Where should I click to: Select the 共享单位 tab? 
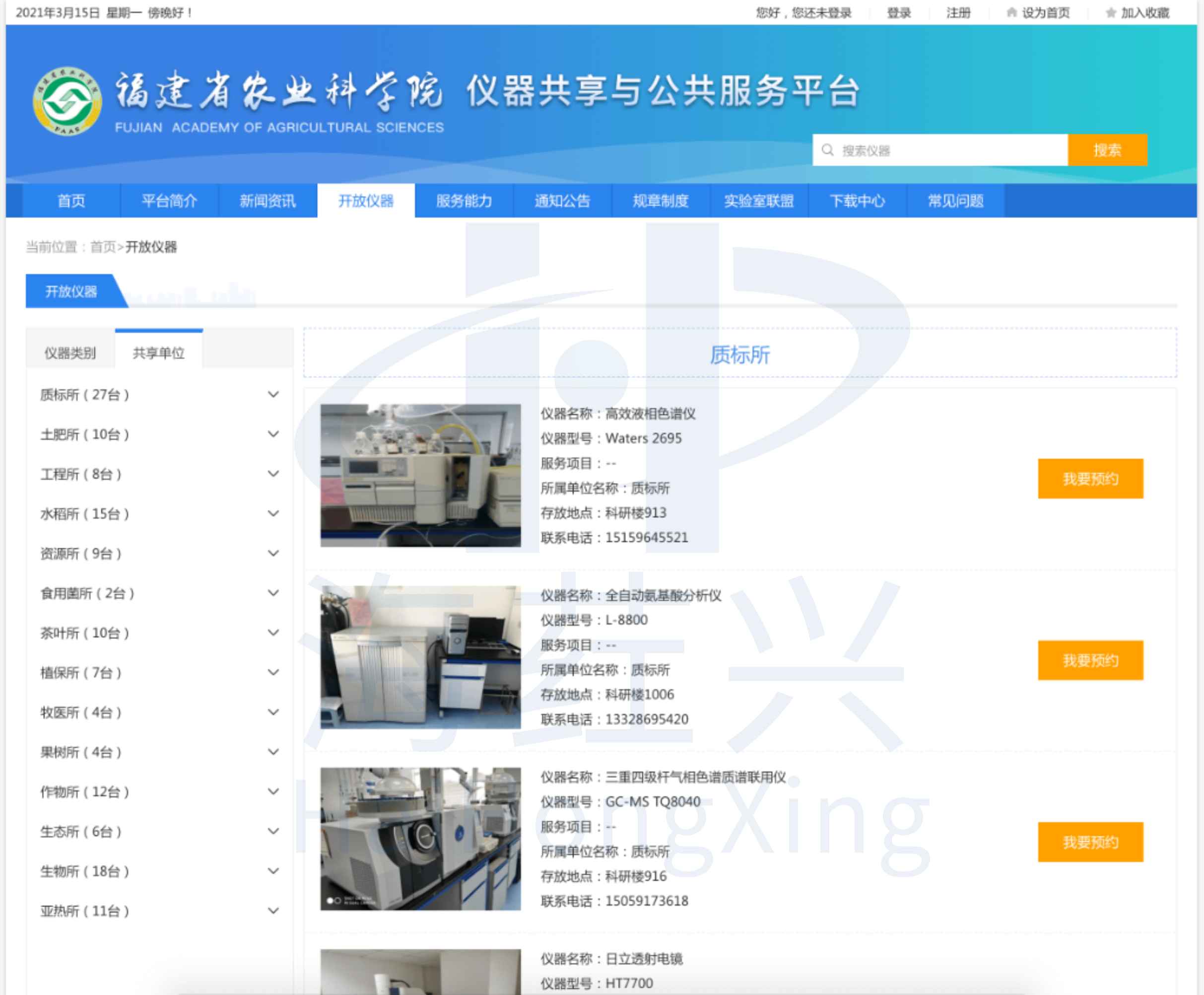(159, 353)
